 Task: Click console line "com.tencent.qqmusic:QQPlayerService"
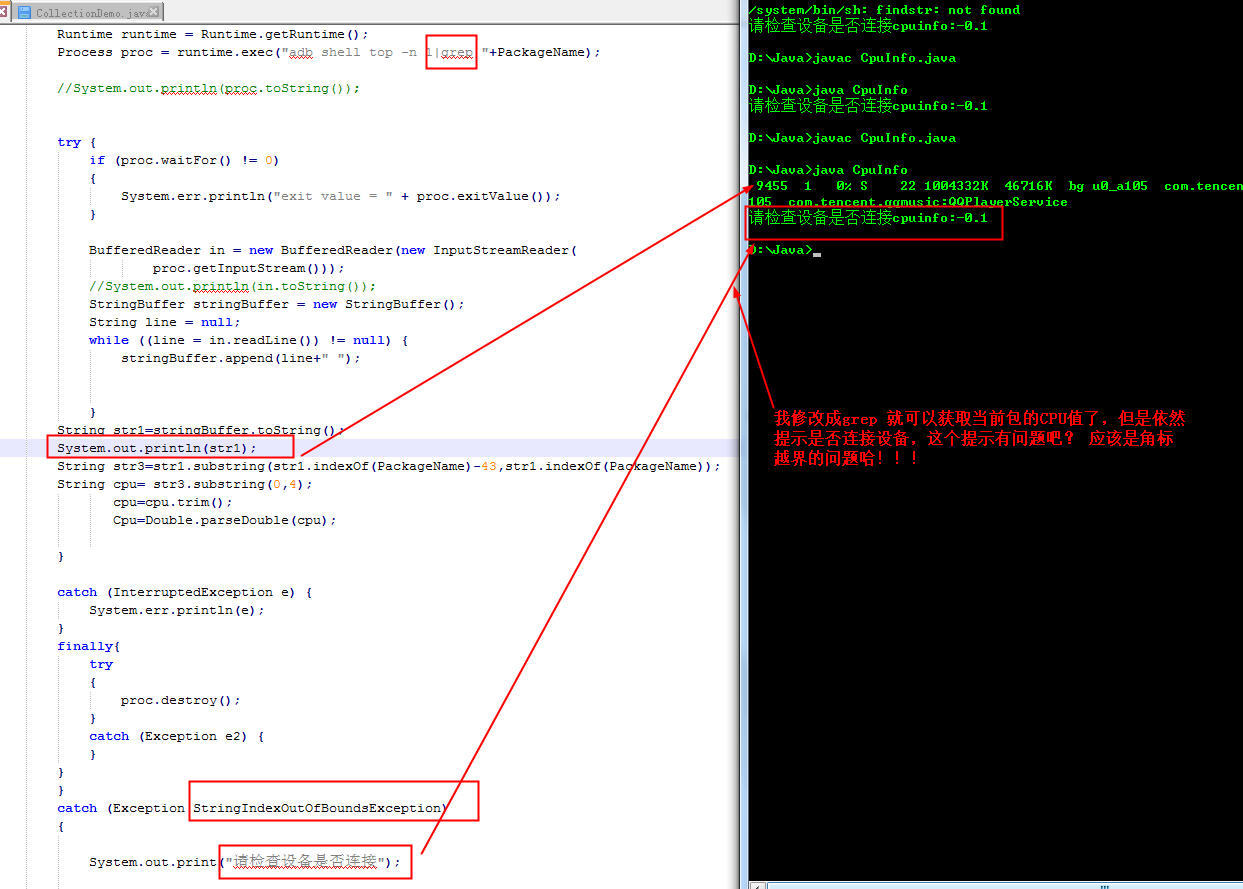click(x=927, y=202)
